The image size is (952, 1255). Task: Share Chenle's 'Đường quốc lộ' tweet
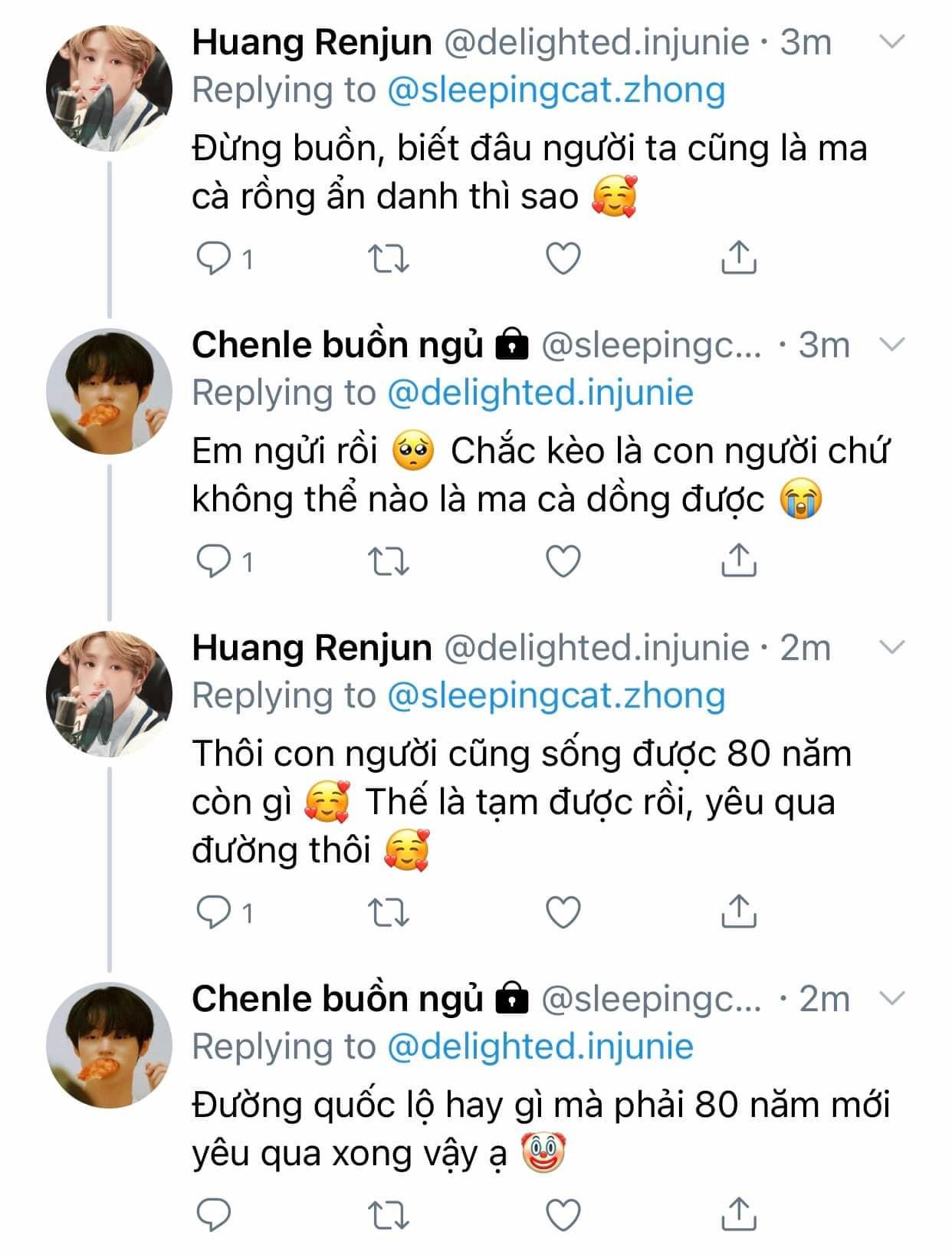pos(739,1215)
